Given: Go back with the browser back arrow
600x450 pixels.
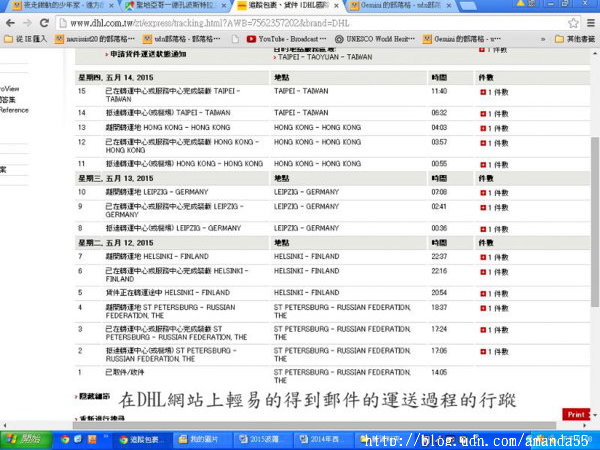Looking at the screenshot, I should 10,23.
